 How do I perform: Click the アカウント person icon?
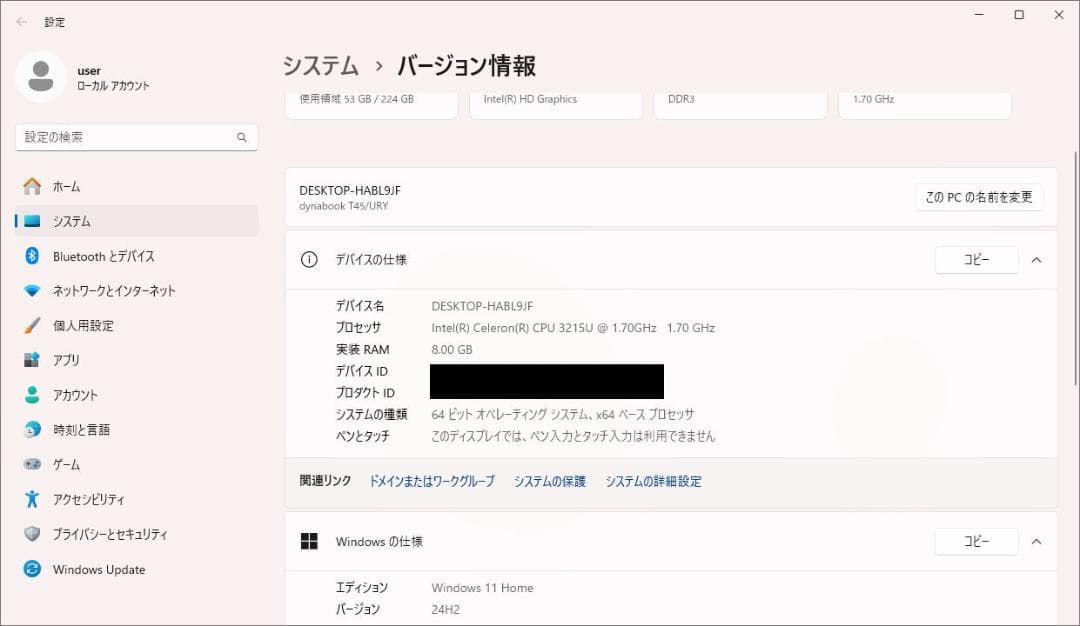pos(32,395)
